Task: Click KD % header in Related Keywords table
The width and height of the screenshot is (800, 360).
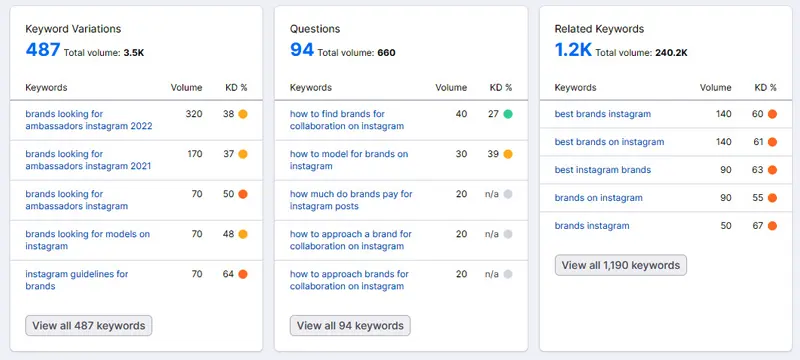Action: (766, 88)
